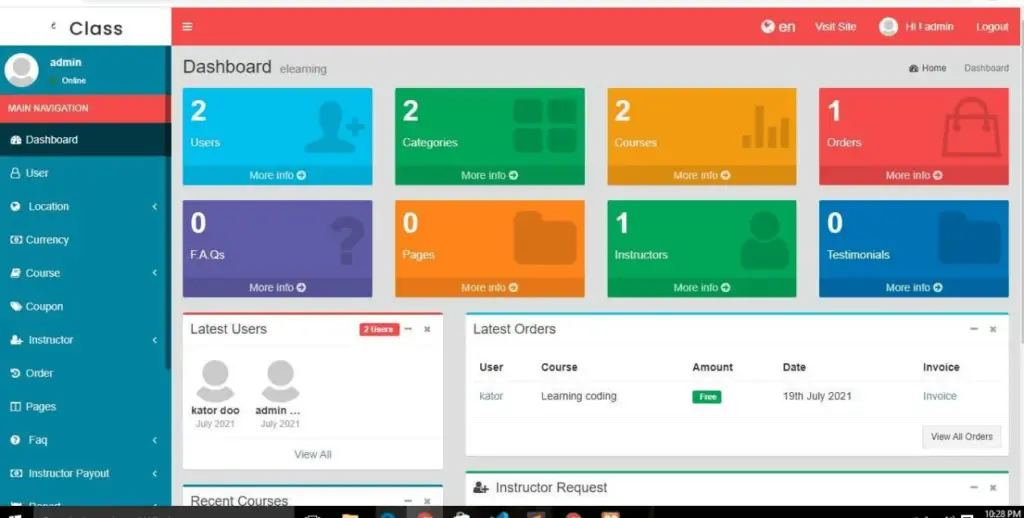
Task: Click More info on the Users card
Action: pyautogui.click(x=278, y=175)
